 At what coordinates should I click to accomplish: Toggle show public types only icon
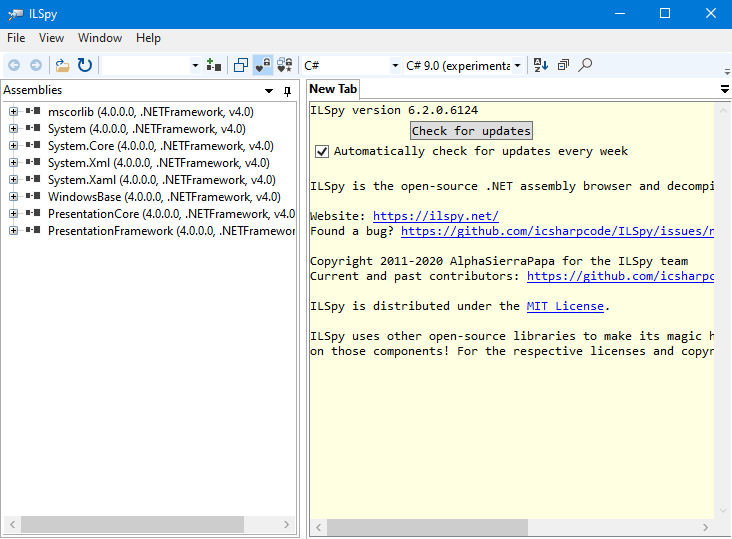coord(241,65)
